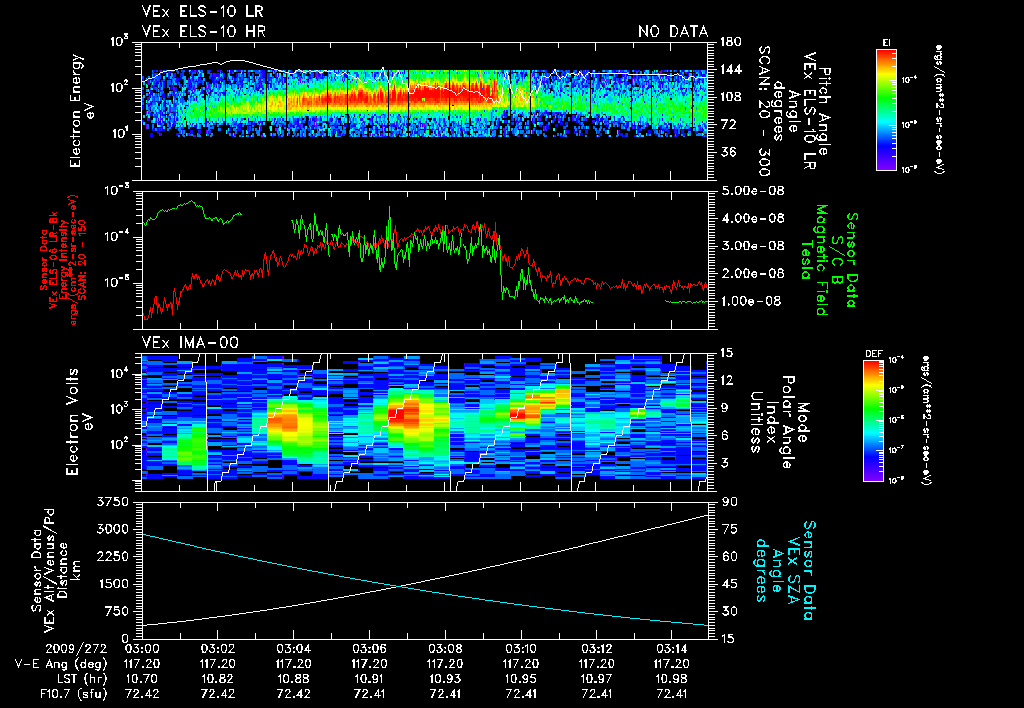1024x708 pixels.
Task: Click the 03:14 time tick label
Action: 673,649
